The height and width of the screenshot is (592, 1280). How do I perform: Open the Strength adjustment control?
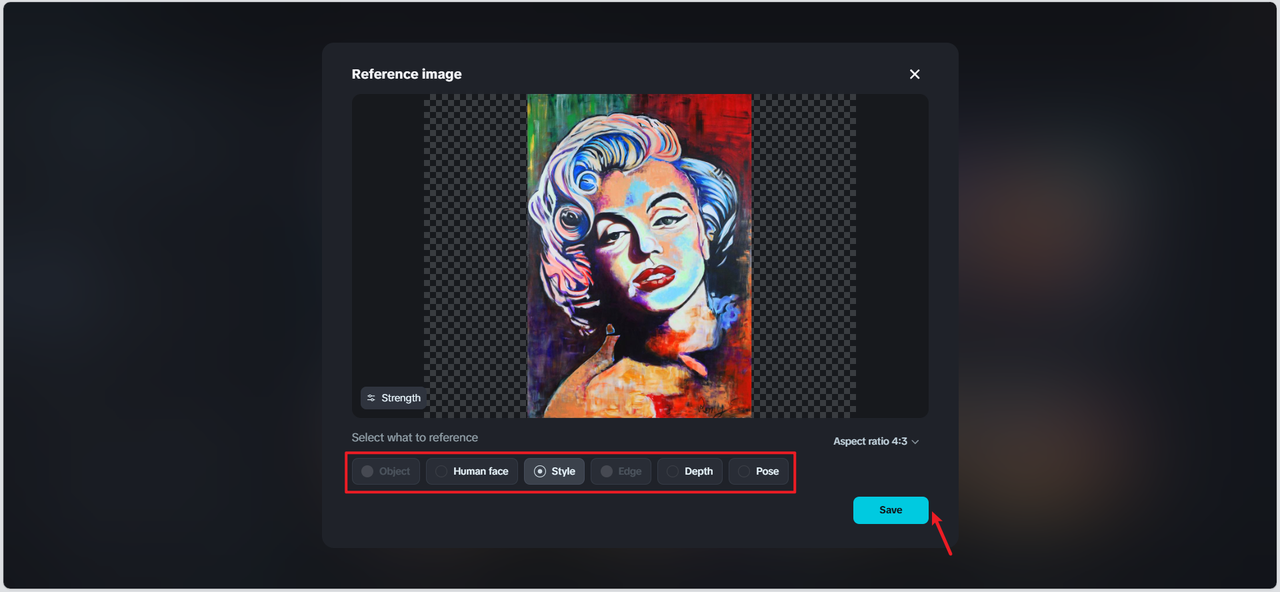[393, 398]
